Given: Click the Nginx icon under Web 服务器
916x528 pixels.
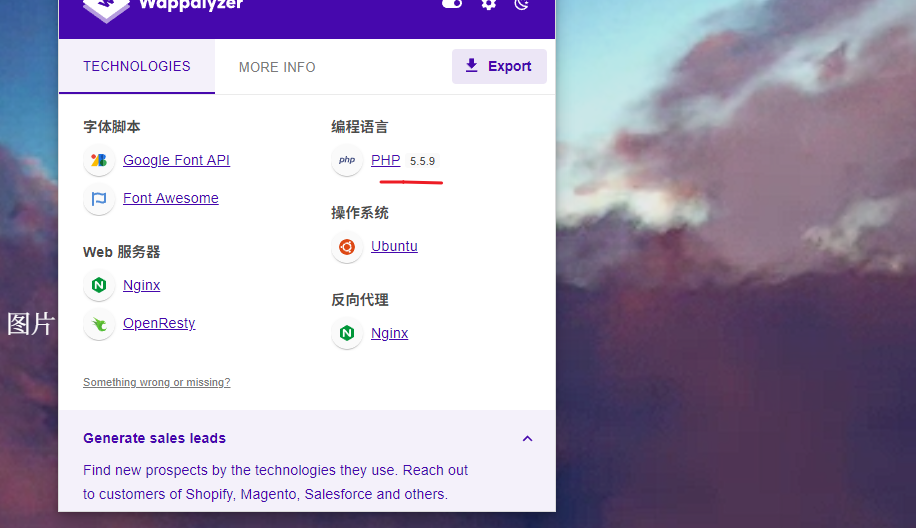Looking at the screenshot, I should pyautogui.click(x=99, y=285).
